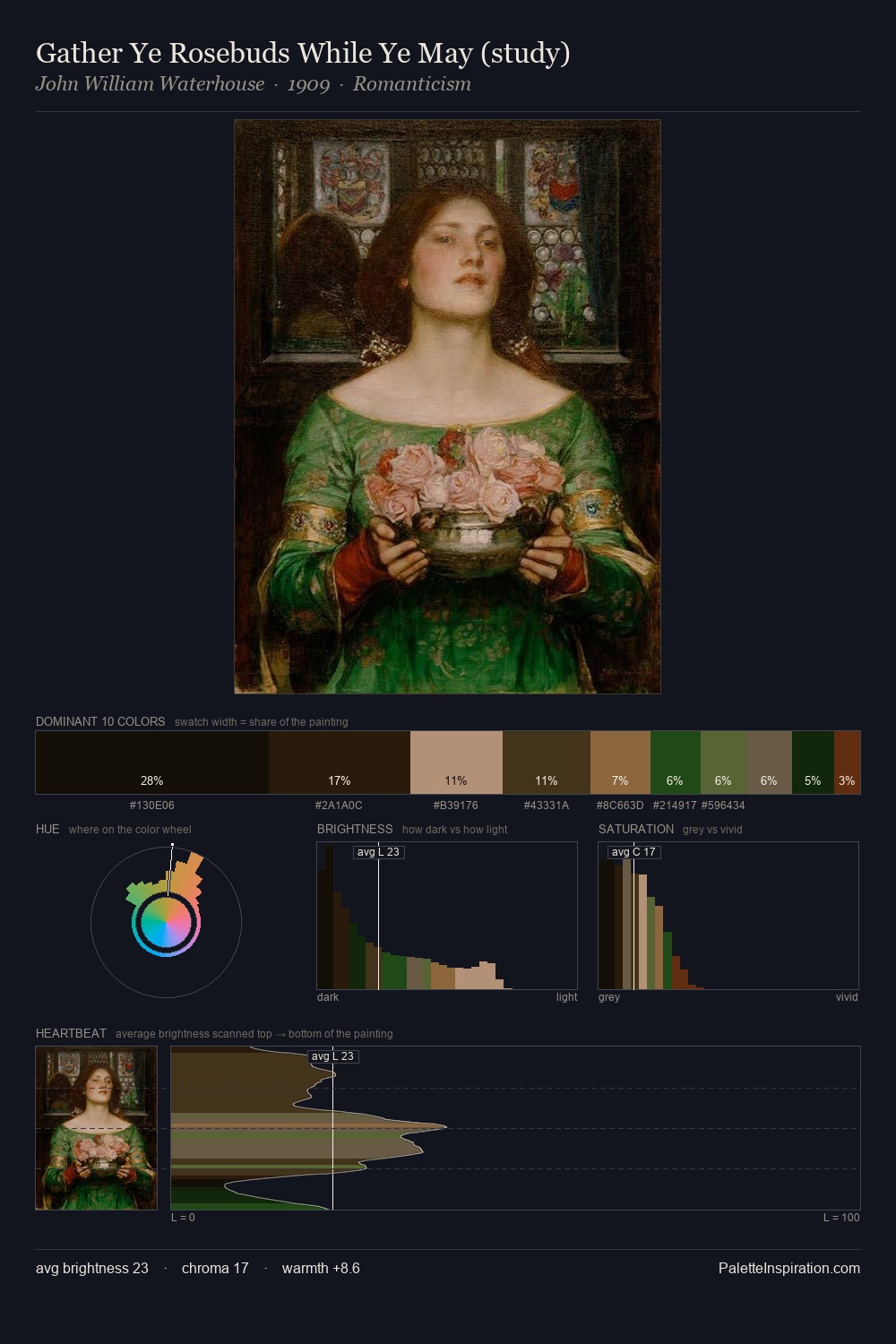Click the saturation histogram's avg C 17 label

[x=633, y=852]
